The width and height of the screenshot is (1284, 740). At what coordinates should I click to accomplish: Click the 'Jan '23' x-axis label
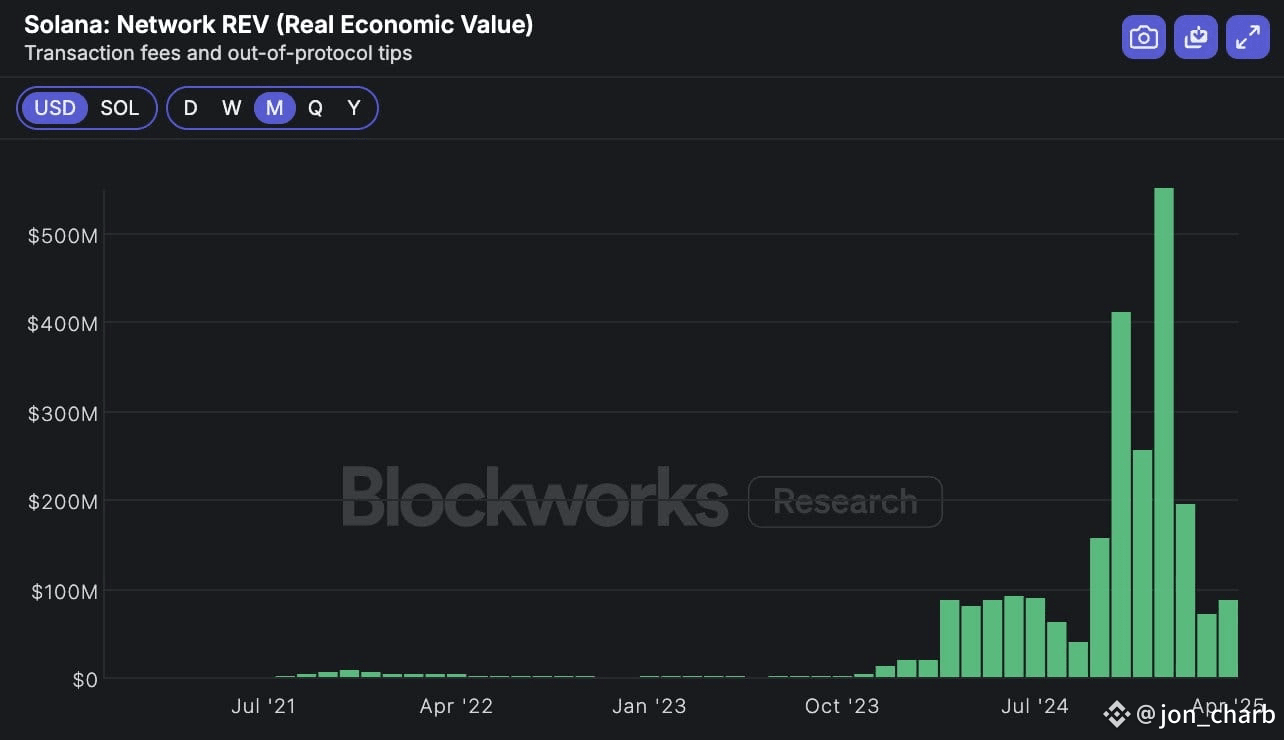649,706
